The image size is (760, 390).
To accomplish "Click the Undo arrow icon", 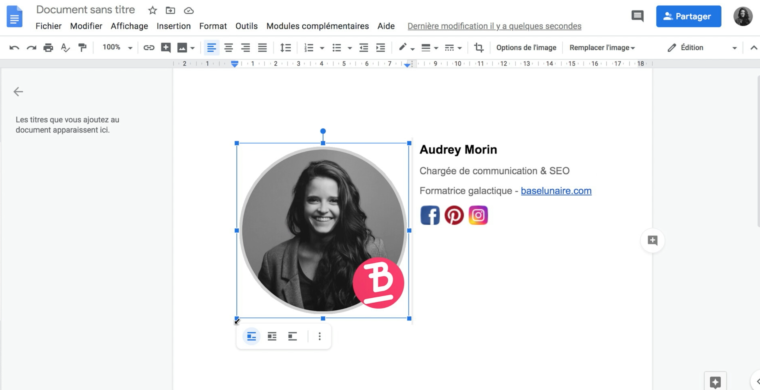I will (x=15, y=47).
